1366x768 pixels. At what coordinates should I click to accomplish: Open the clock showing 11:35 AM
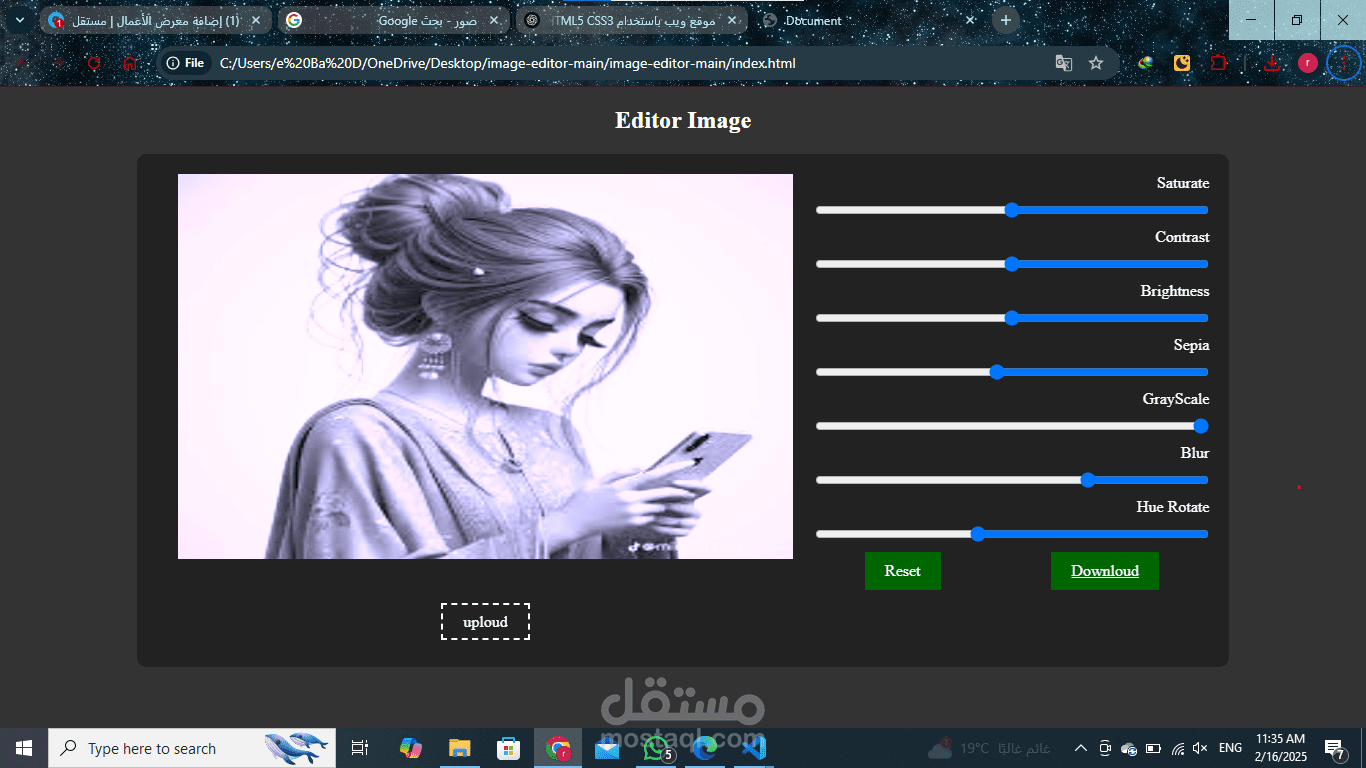[x=1281, y=748]
